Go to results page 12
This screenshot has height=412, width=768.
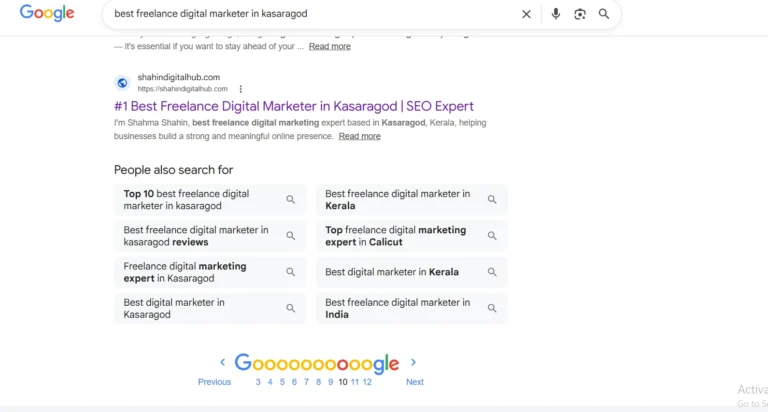coord(367,382)
